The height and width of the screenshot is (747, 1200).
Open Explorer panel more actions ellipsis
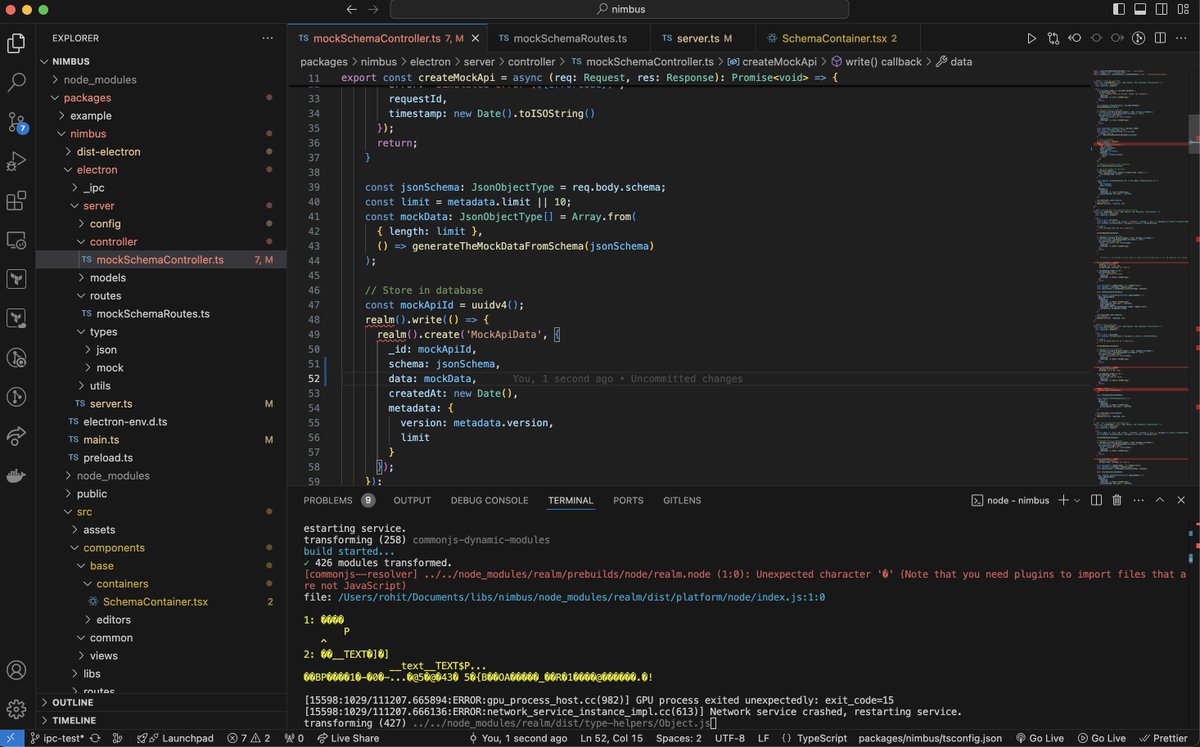coord(267,38)
